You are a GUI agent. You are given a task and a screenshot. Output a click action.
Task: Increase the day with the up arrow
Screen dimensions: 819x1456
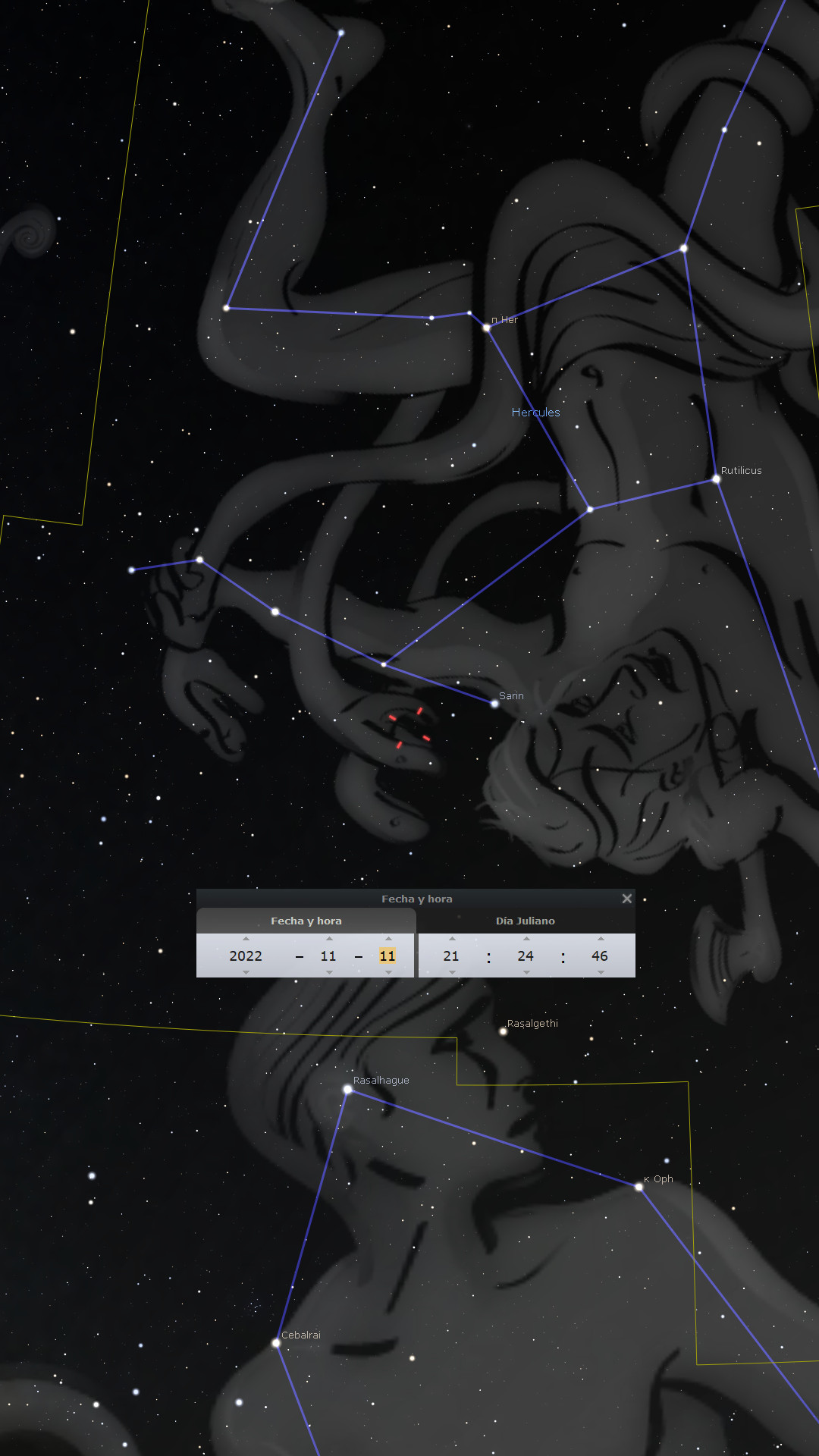tap(388, 939)
